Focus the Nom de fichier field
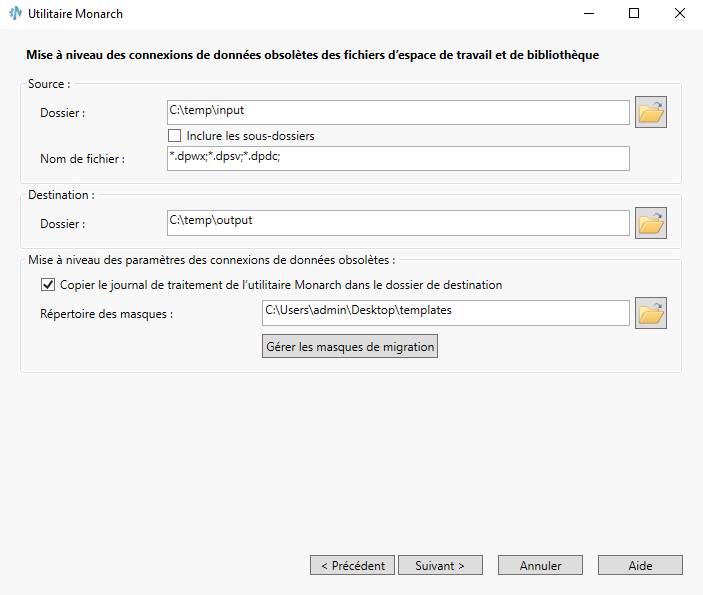The image size is (703, 595). pos(398,158)
